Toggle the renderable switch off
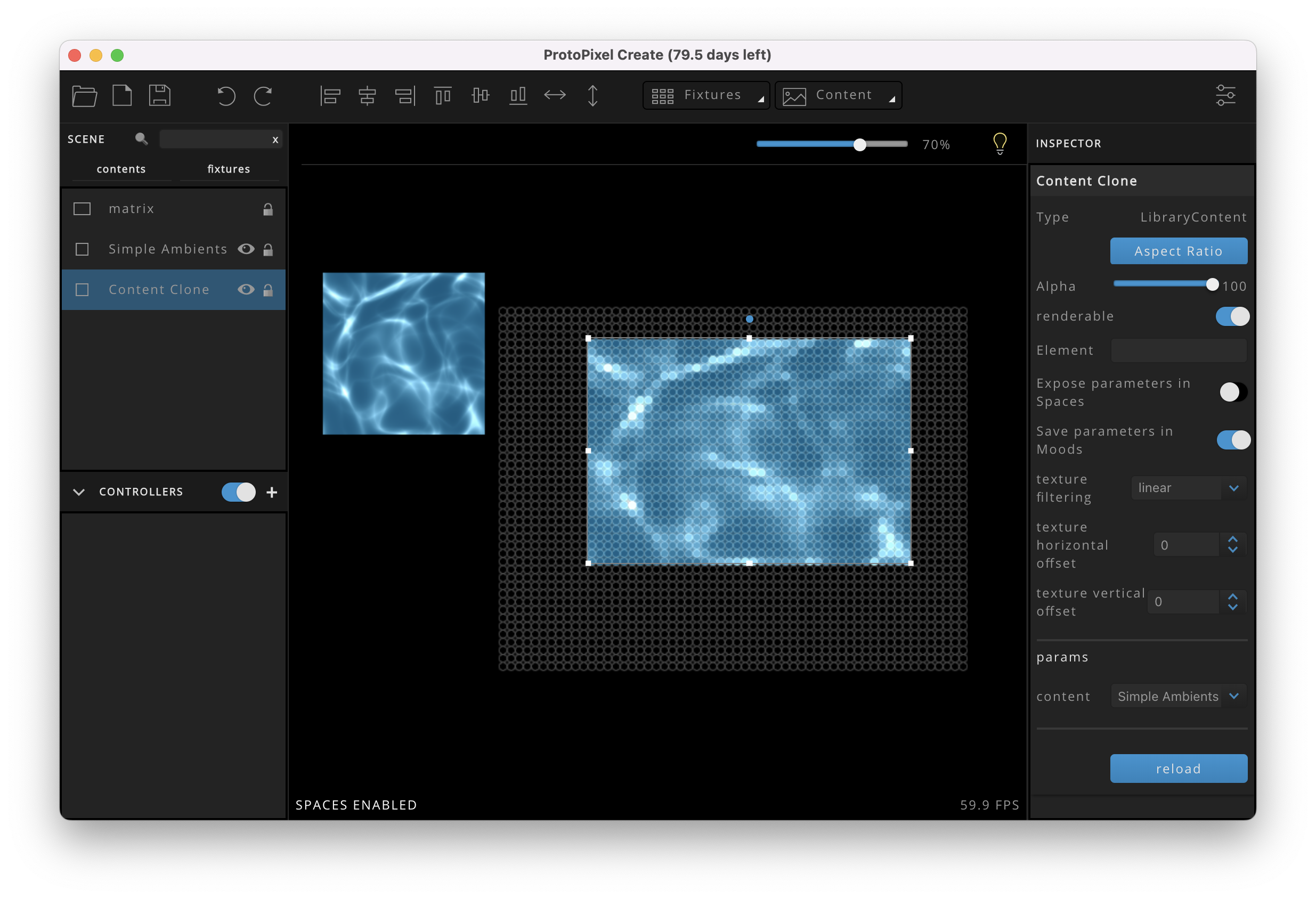The image size is (1316, 899). point(1232,316)
